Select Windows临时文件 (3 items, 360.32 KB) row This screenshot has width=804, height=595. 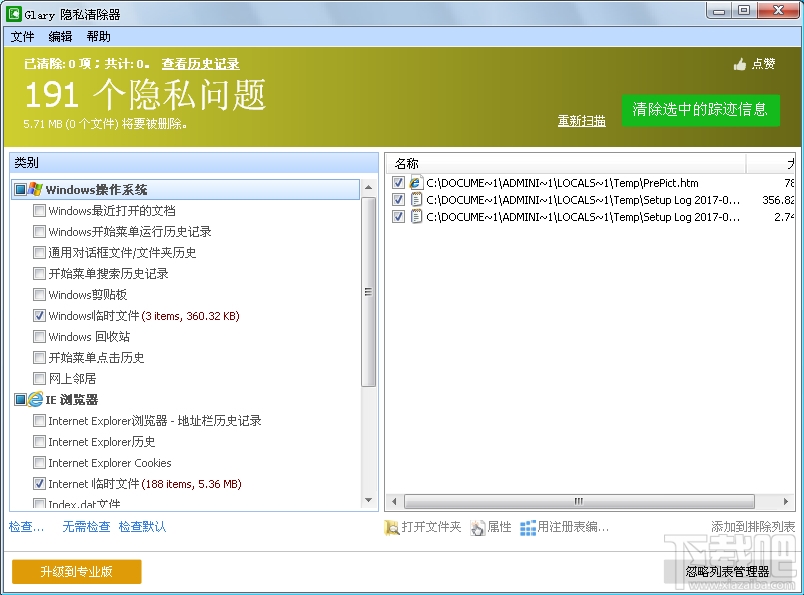[144, 316]
